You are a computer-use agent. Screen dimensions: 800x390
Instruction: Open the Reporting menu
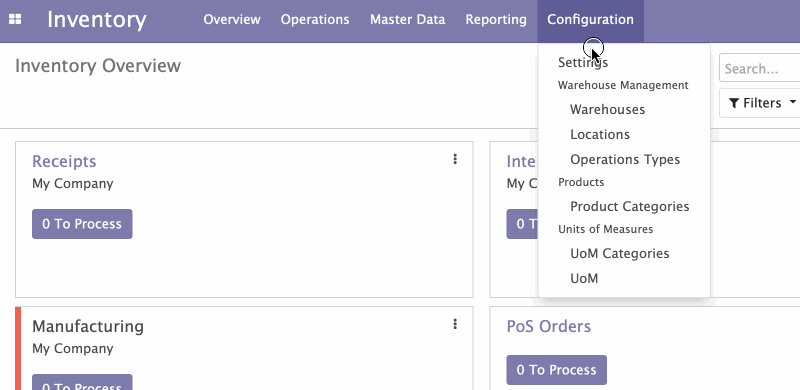click(496, 20)
